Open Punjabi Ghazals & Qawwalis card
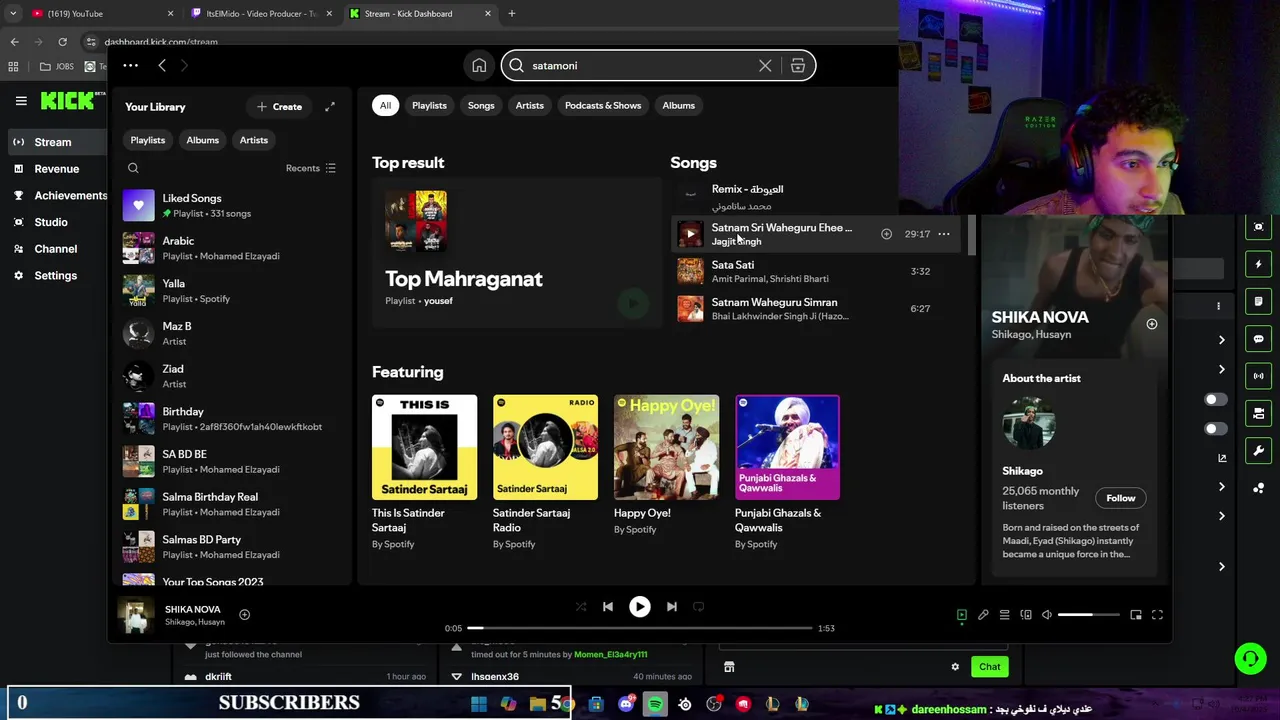This screenshot has height=720, width=1280. pyautogui.click(x=787, y=473)
